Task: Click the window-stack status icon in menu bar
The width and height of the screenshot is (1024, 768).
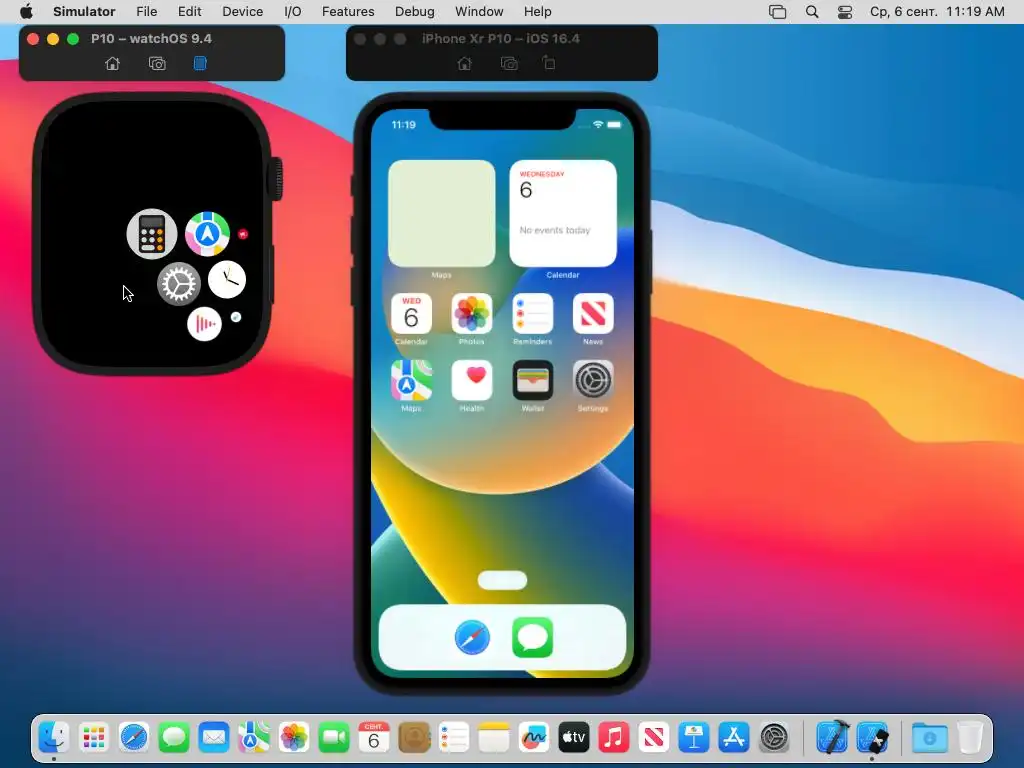Action: click(x=777, y=12)
